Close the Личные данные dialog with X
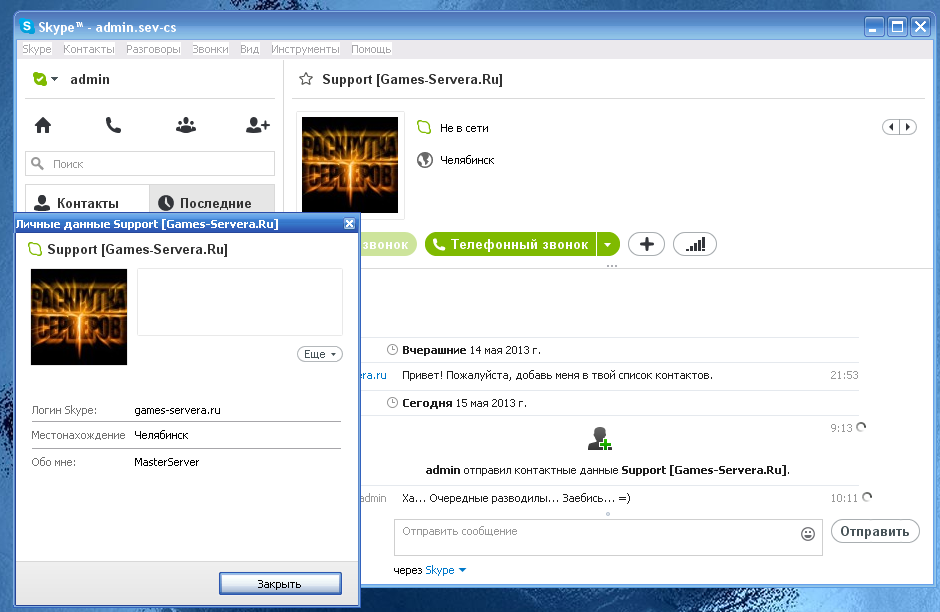940x612 pixels. (x=349, y=224)
